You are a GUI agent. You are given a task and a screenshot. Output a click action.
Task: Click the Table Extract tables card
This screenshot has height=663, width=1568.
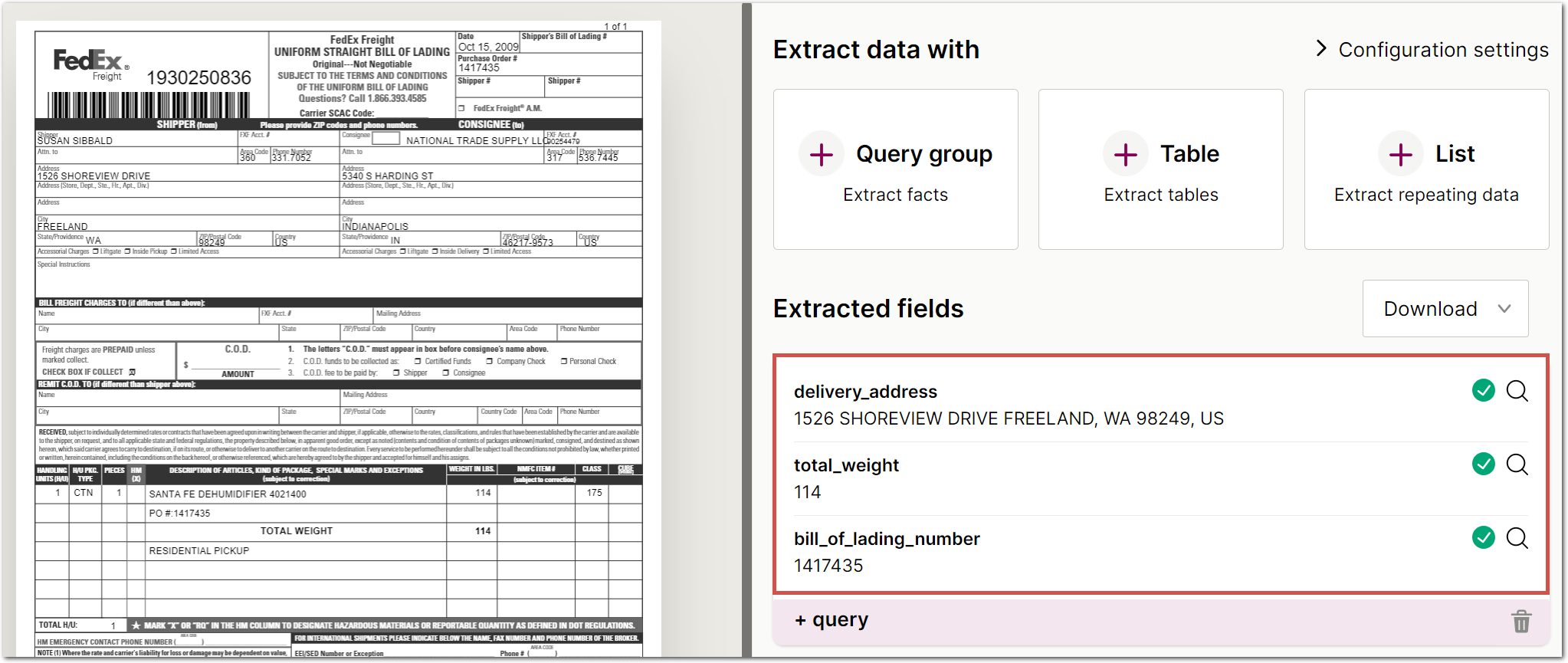[x=1160, y=169]
